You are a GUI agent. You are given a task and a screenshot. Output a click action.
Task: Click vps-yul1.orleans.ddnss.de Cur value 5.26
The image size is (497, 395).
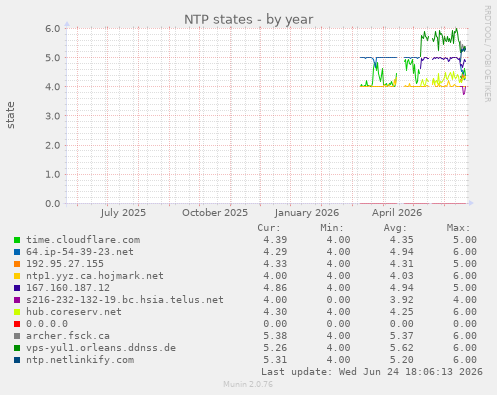pos(275,348)
